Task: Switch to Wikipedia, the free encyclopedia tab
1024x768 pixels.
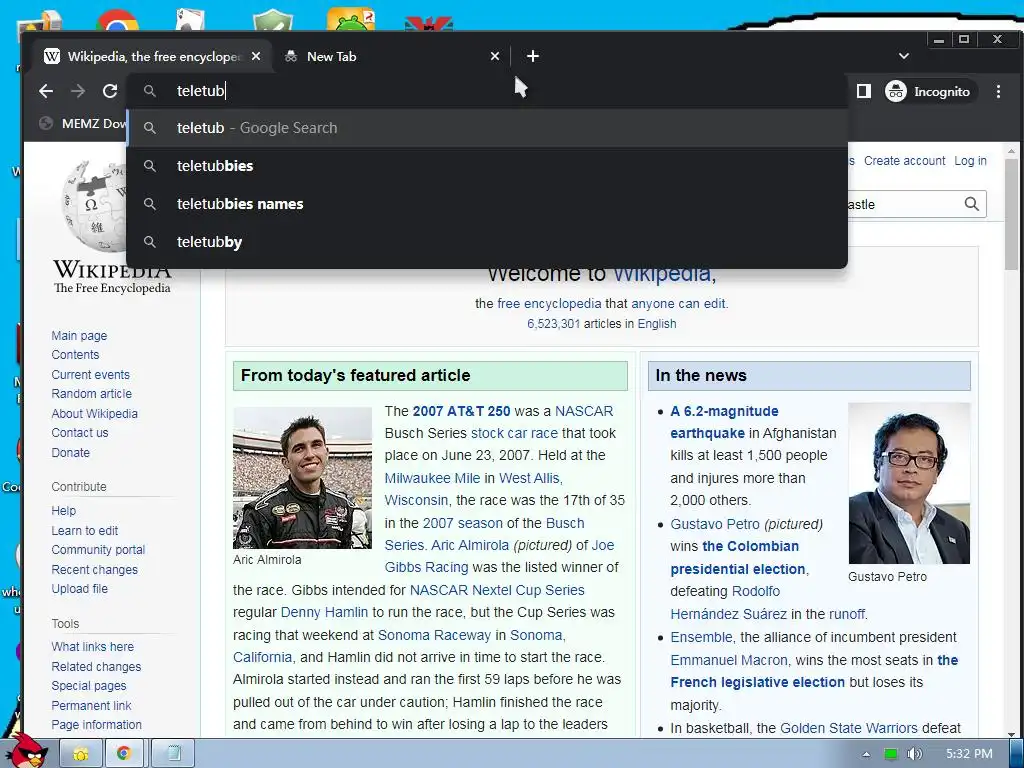Action: pyautogui.click(x=153, y=56)
